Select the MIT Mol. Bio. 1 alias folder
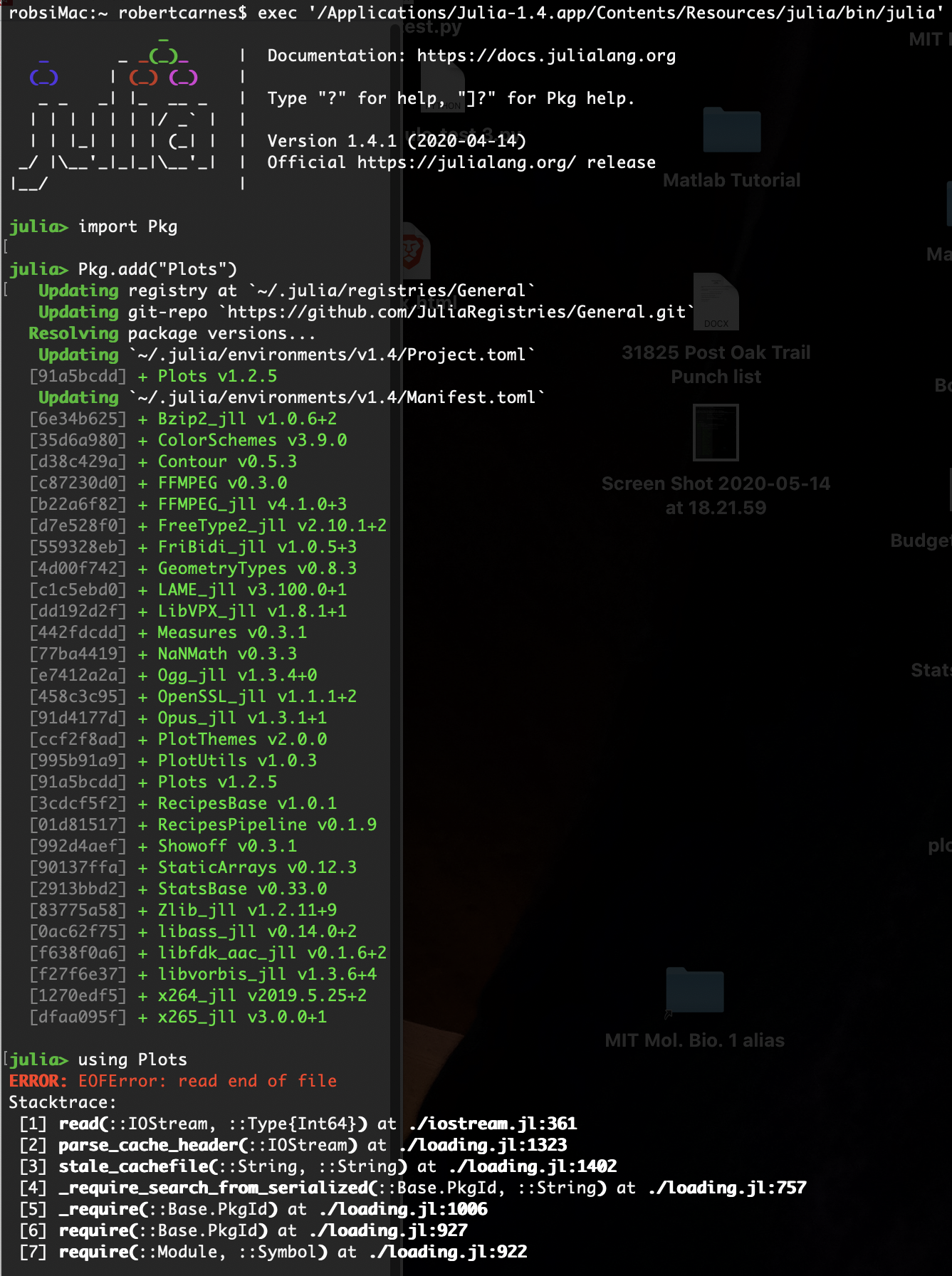952x1276 pixels. pos(694,990)
